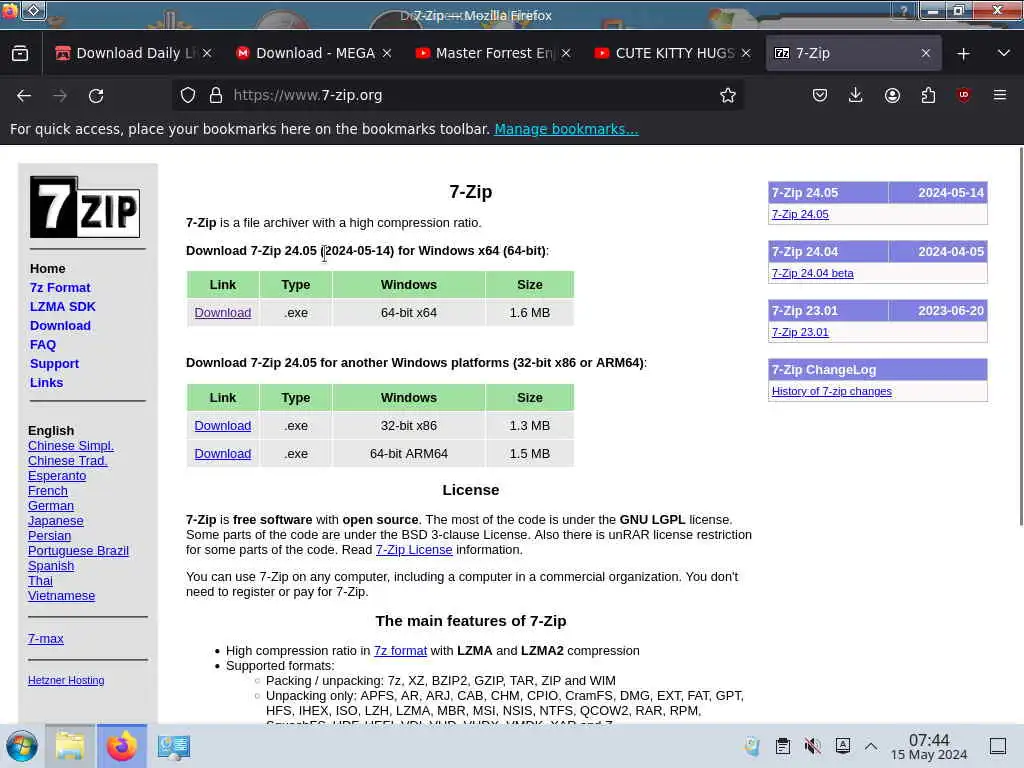Click the Firefox View icon in tab bar

[x=20, y=54]
